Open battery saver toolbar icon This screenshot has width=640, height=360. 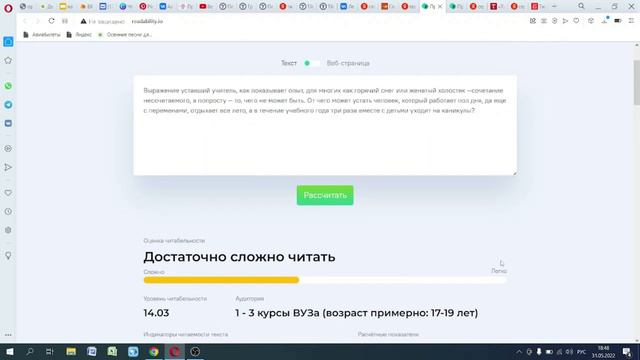tap(618, 21)
